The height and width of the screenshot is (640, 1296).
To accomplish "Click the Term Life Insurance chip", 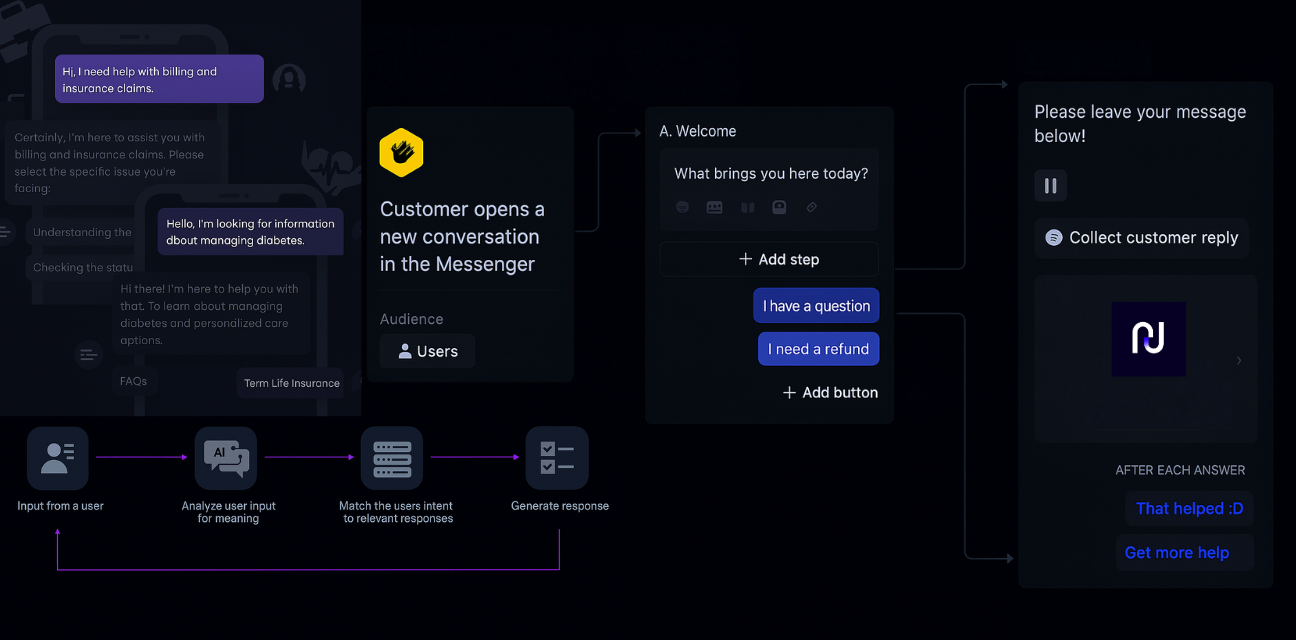I will (292, 383).
